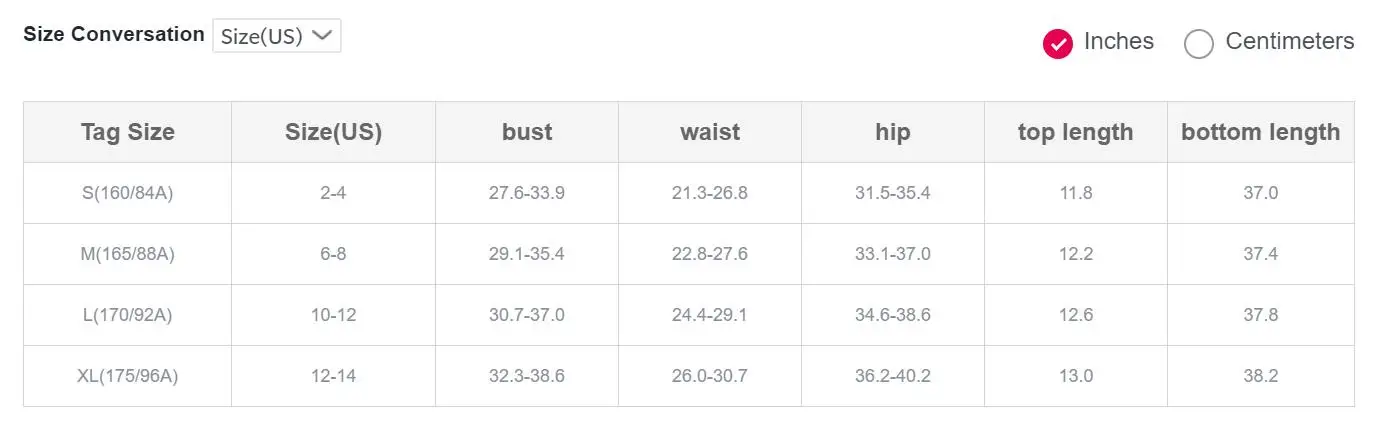
Task: Select the Inches radio button
Action: [x=1057, y=43]
